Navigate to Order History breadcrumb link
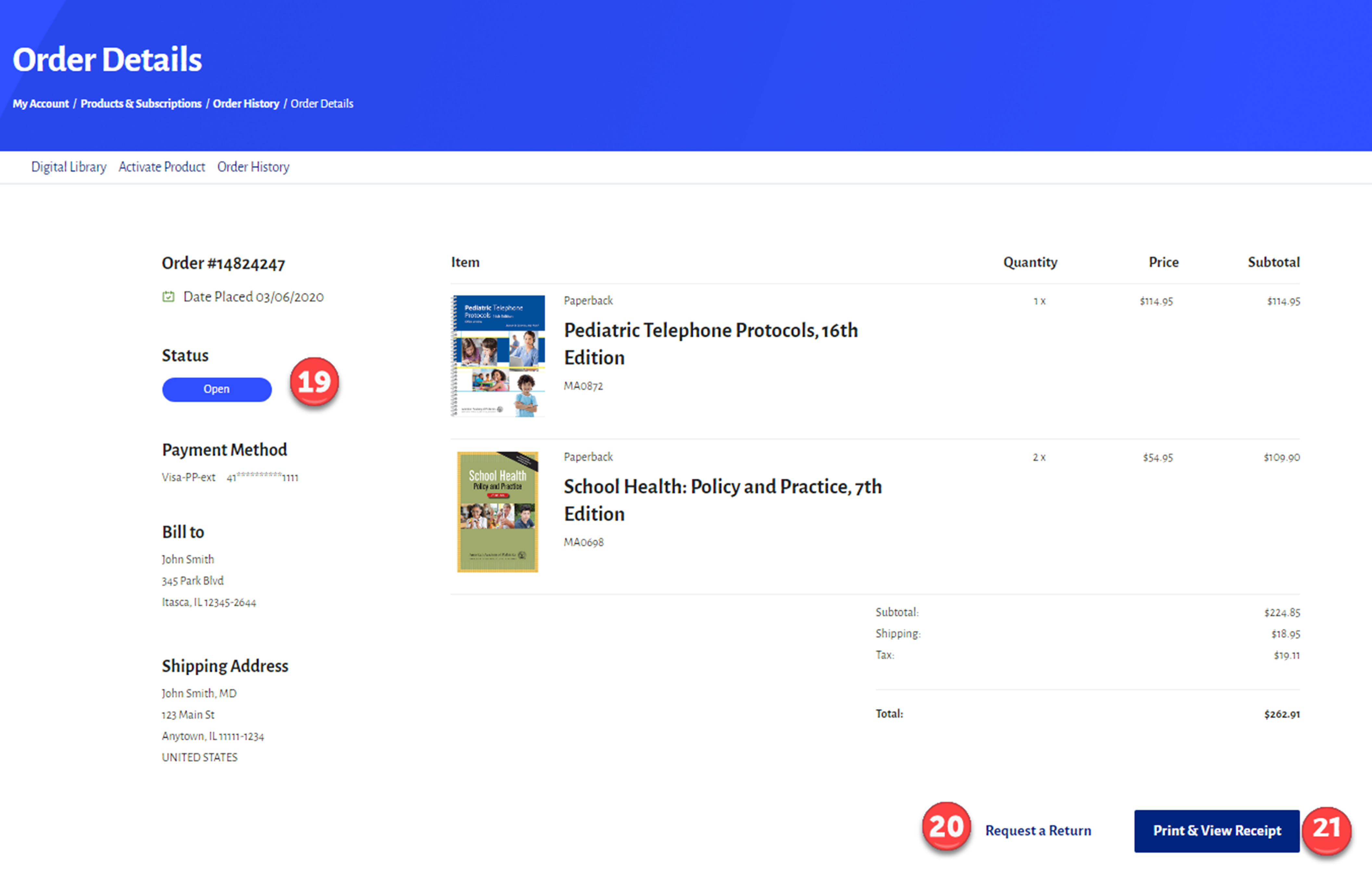The width and height of the screenshot is (1372, 876). pos(245,104)
